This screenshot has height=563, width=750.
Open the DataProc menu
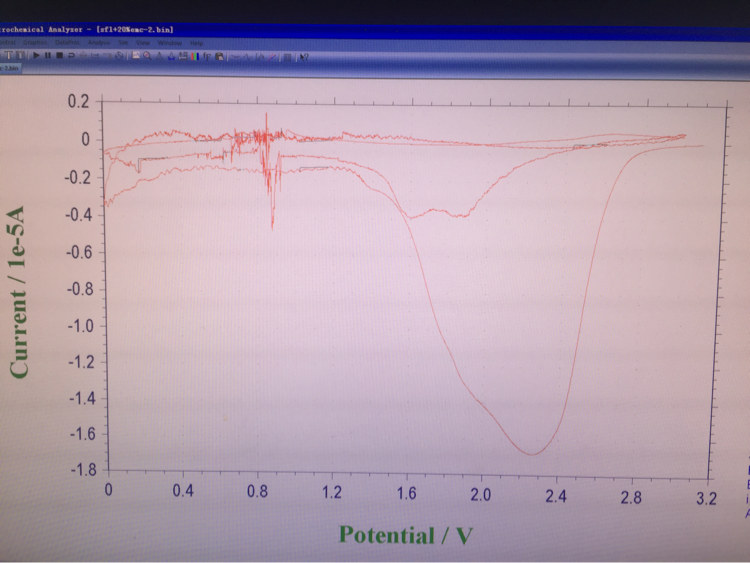coord(67,43)
